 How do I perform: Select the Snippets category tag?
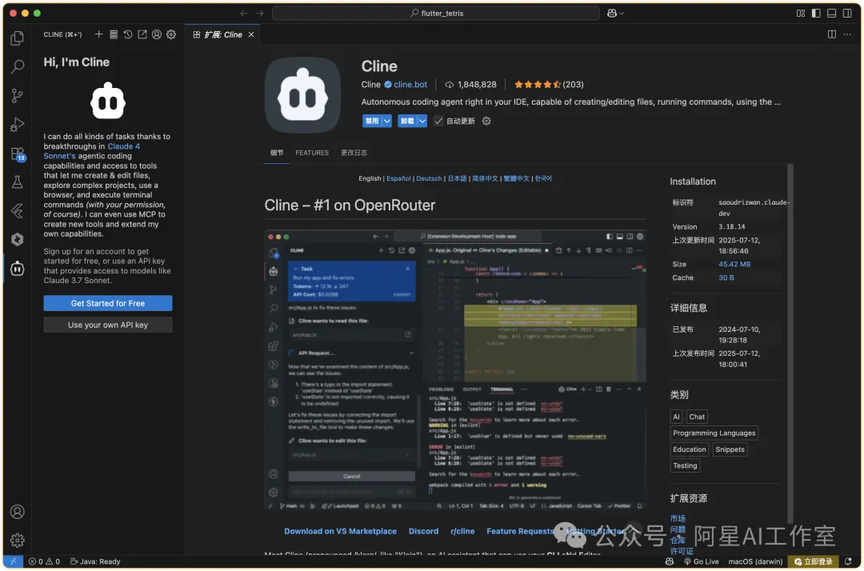[x=730, y=449]
